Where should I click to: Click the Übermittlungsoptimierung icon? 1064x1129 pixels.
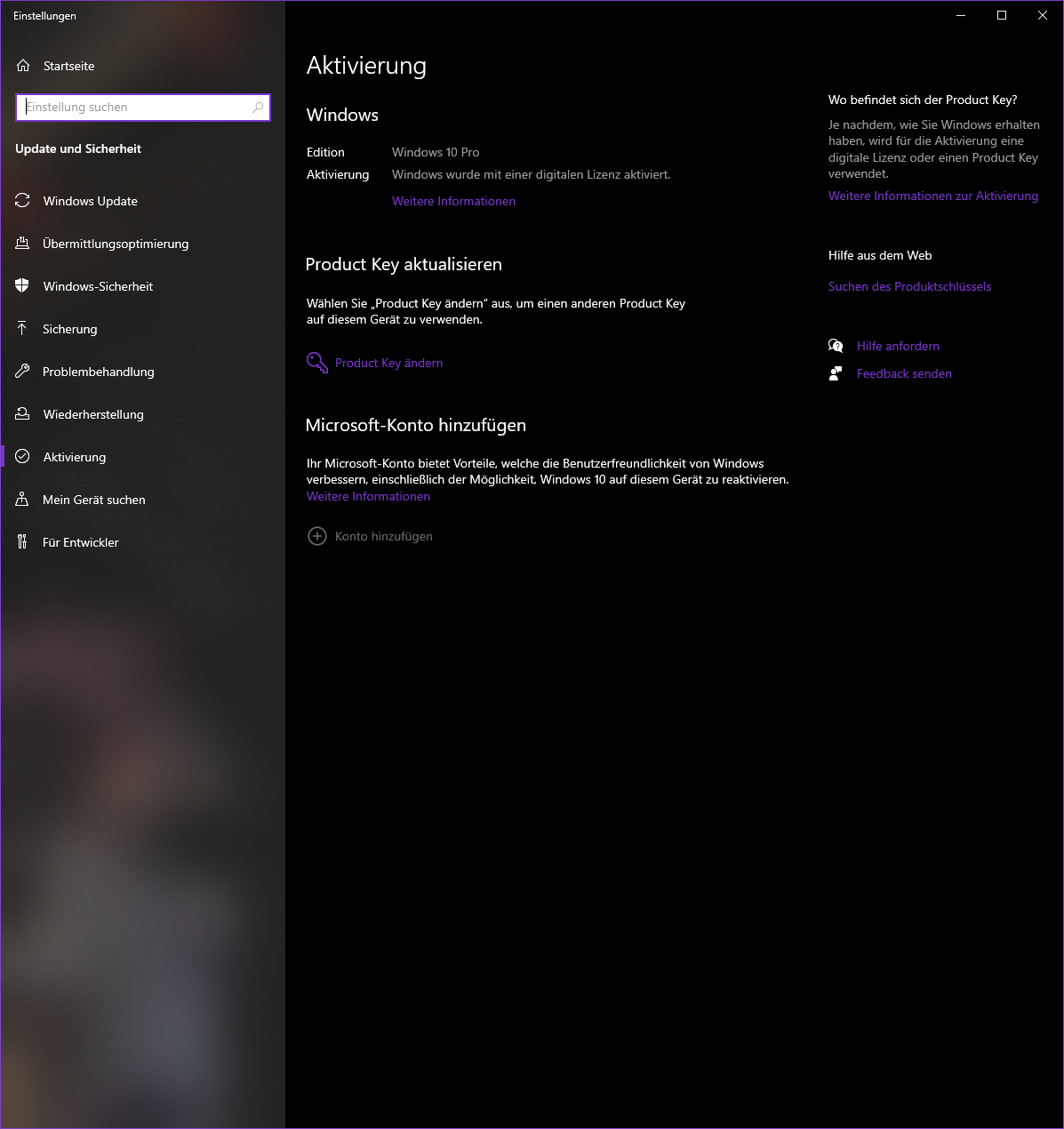click(22, 244)
